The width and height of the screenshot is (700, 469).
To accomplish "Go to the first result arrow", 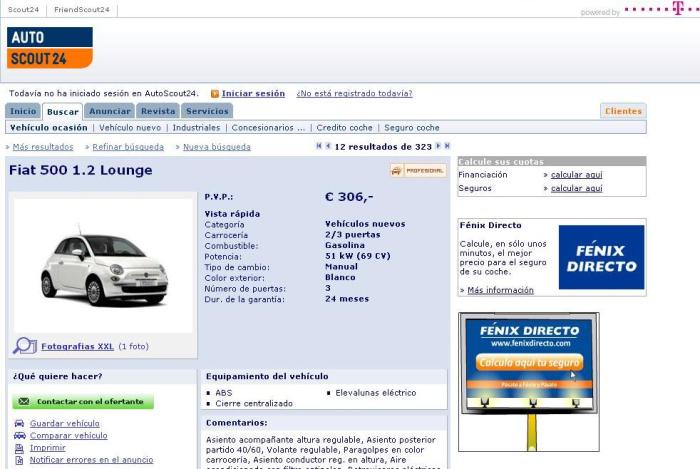I will pos(319,146).
